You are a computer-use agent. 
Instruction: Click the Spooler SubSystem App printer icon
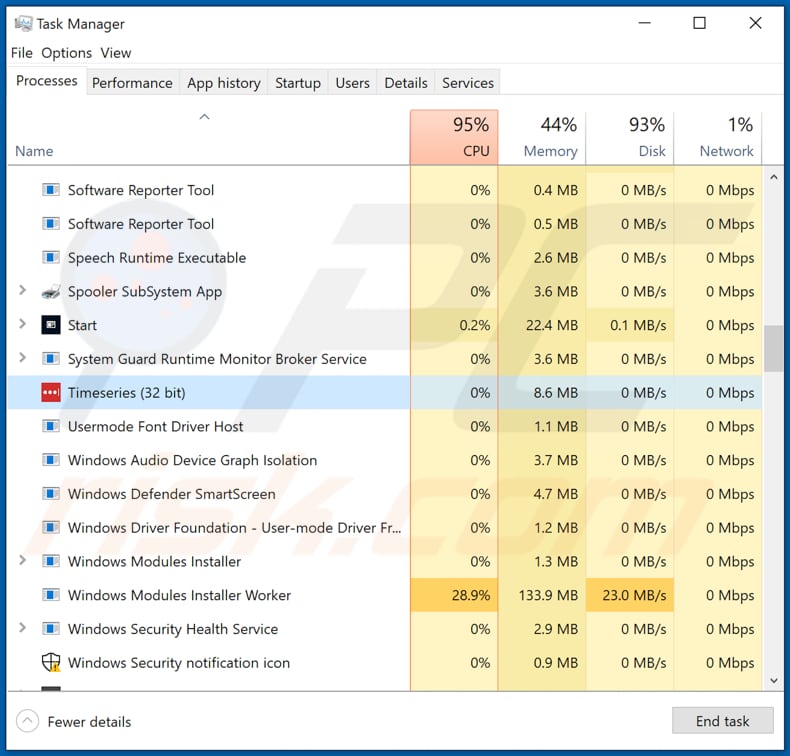pyautogui.click(x=51, y=291)
